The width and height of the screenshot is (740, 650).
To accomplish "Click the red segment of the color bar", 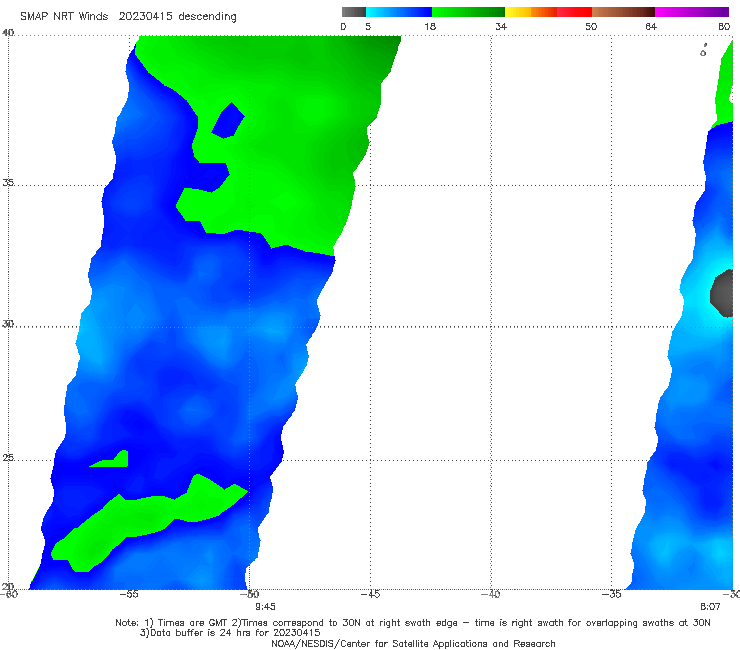I will pos(574,12).
